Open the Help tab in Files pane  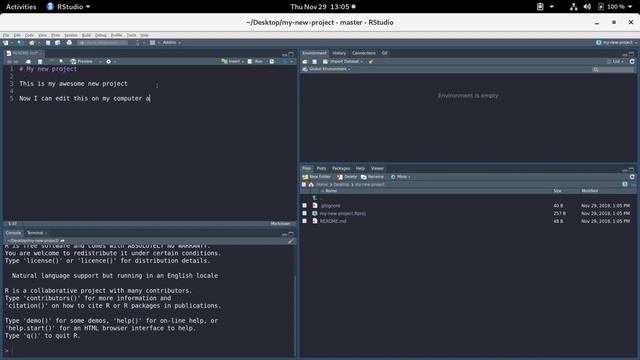click(x=360, y=168)
